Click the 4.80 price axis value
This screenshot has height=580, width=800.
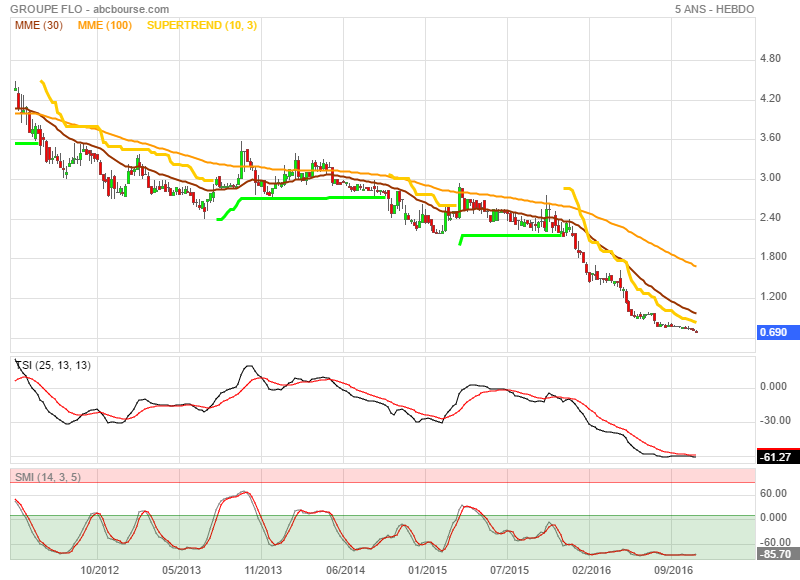point(770,58)
